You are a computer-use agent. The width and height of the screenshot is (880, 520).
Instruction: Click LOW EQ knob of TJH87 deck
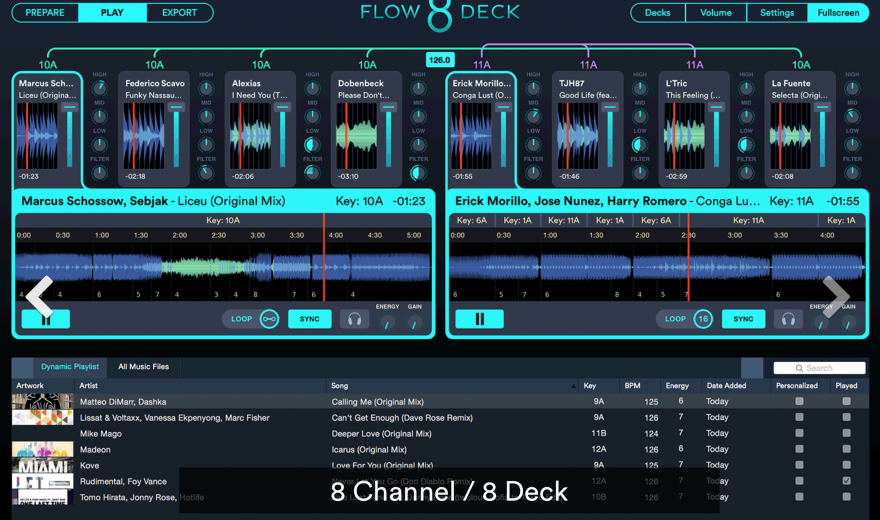640,144
